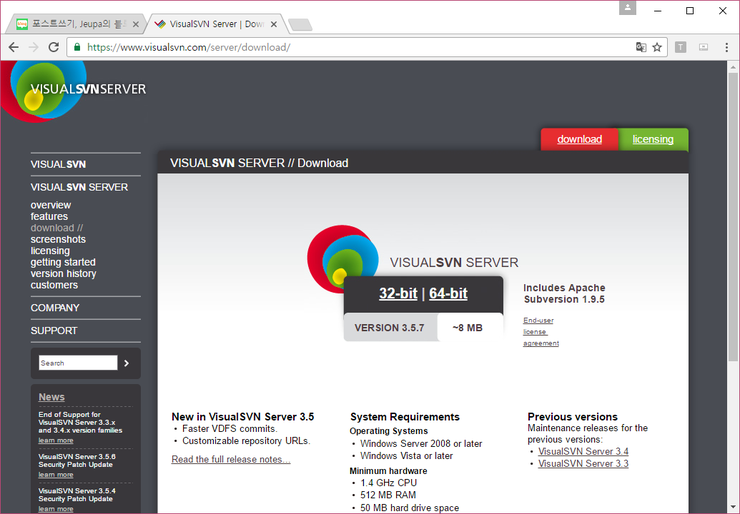740x514 pixels.
Task: Click '512 MB RAM' requirement text
Action: coord(388,495)
